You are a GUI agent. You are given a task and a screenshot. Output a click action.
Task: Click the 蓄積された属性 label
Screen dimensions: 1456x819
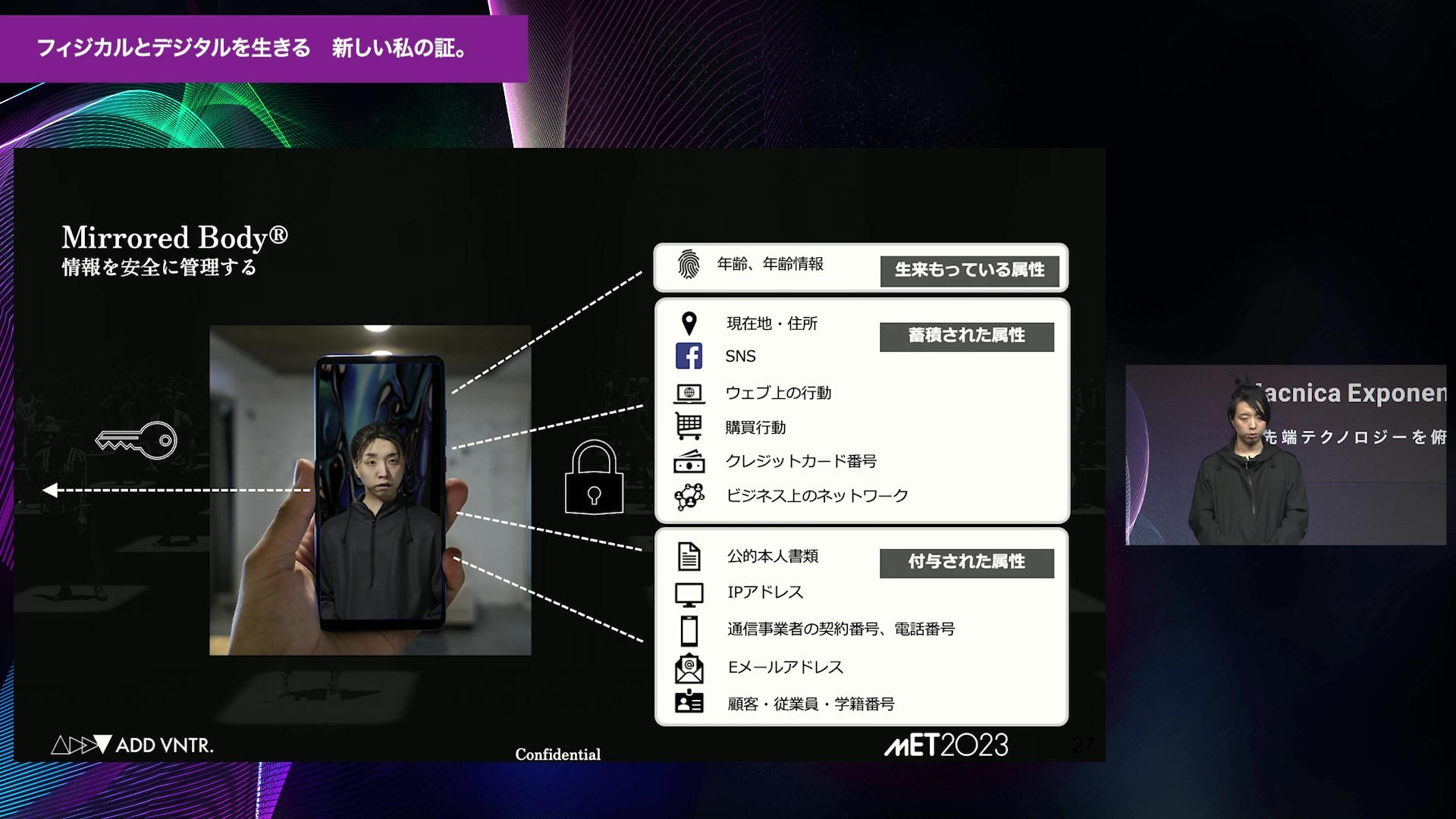tap(966, 336)
